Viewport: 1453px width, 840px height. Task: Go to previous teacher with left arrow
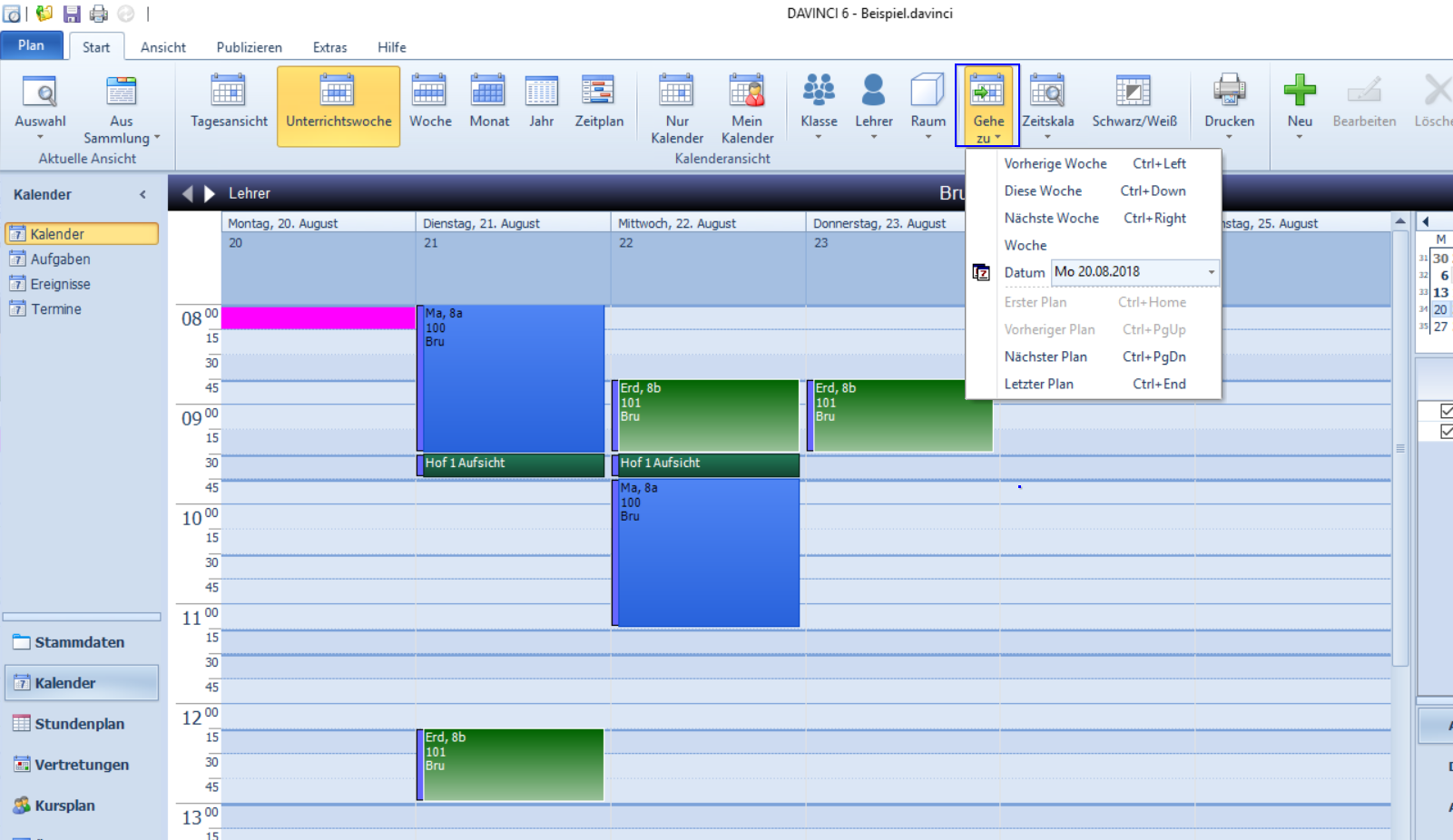[x=188, y=193]
